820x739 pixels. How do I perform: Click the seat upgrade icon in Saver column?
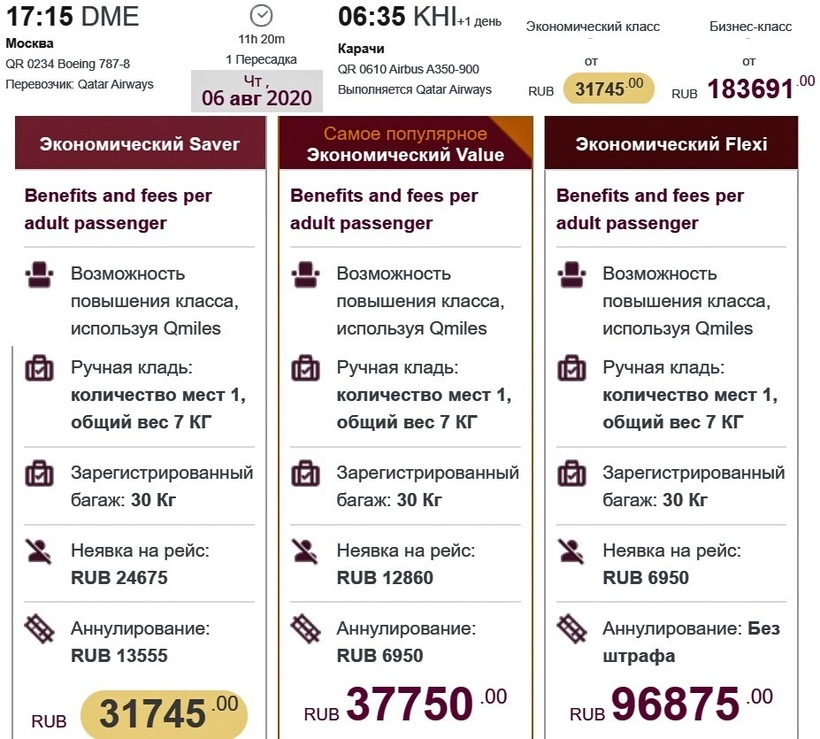(x=39, y=274)
